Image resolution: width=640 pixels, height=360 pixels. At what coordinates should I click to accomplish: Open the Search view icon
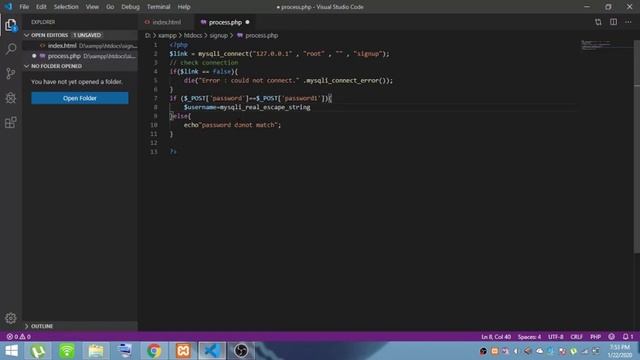(x=11, y=49)
